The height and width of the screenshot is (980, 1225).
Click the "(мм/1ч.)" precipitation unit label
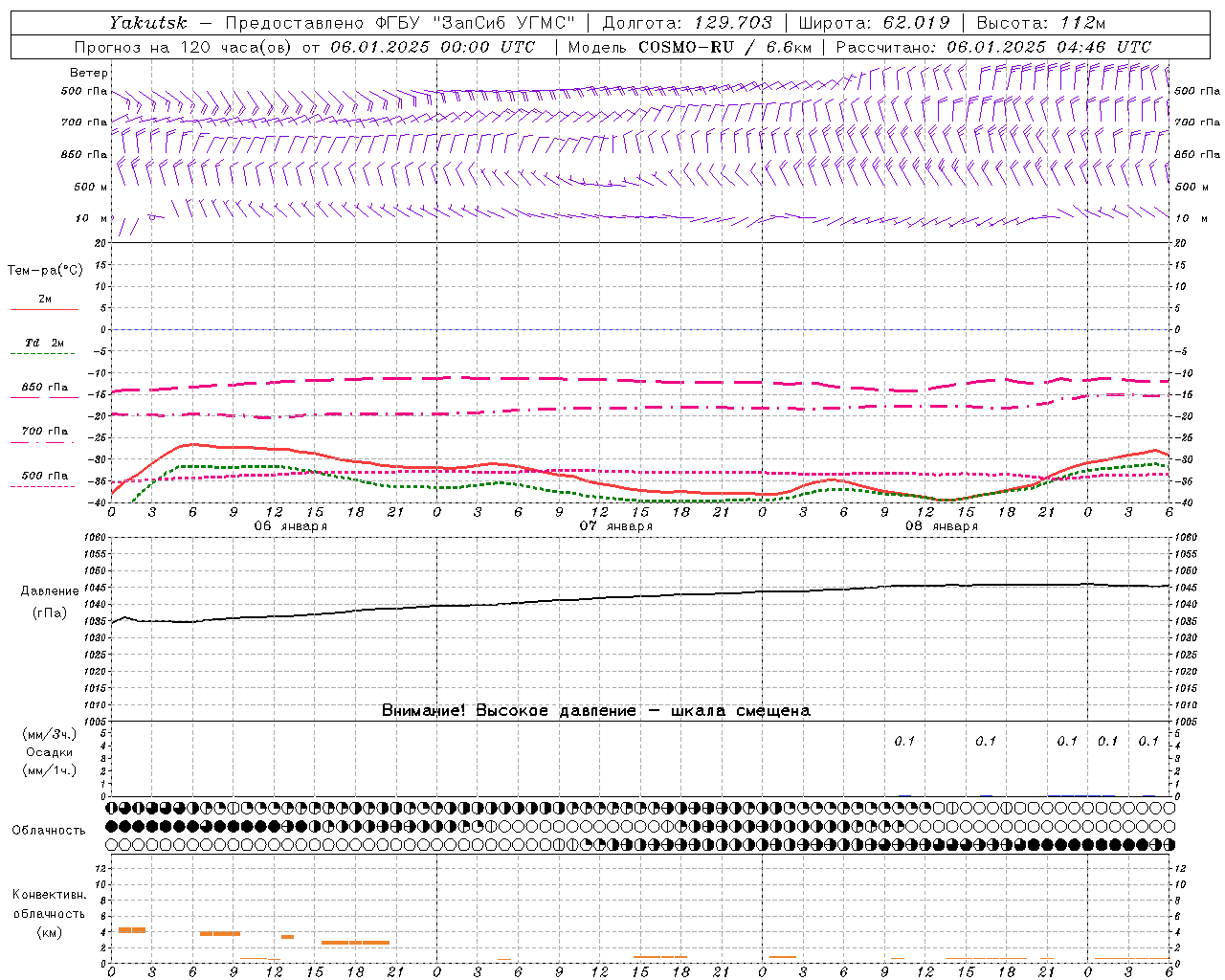coord(50,770)
